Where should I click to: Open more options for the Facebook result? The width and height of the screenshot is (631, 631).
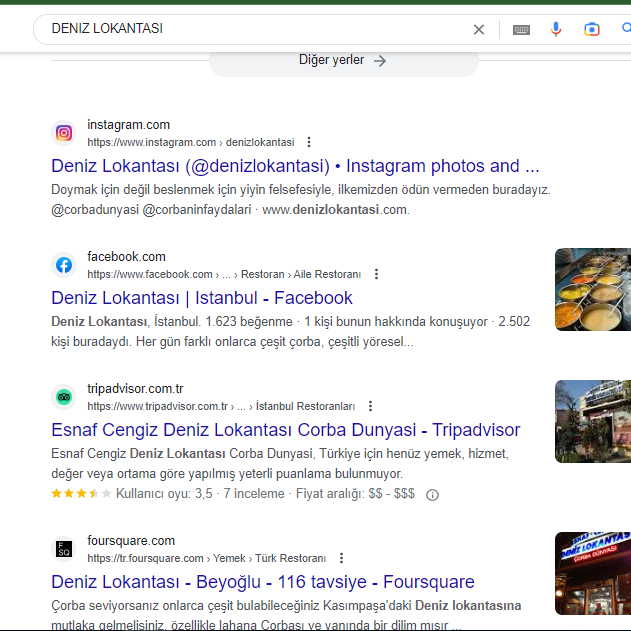click(376, 274)
